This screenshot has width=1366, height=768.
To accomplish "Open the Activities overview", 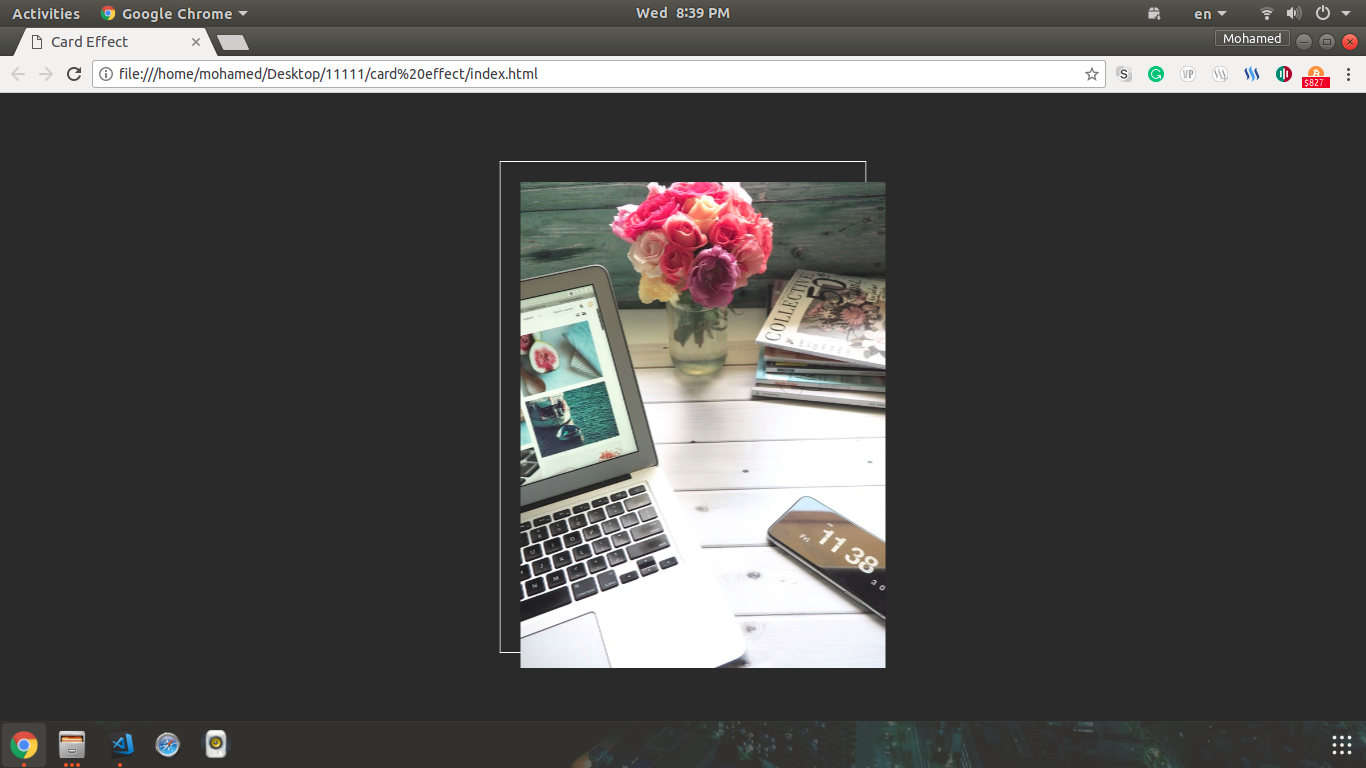I will [x=46, y=13].
